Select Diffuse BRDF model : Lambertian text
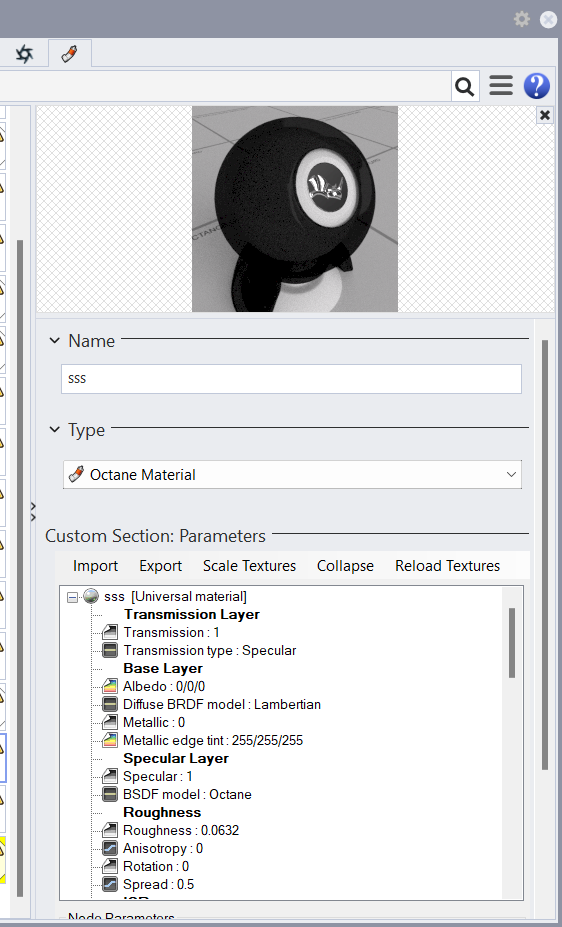 [222, 705]
